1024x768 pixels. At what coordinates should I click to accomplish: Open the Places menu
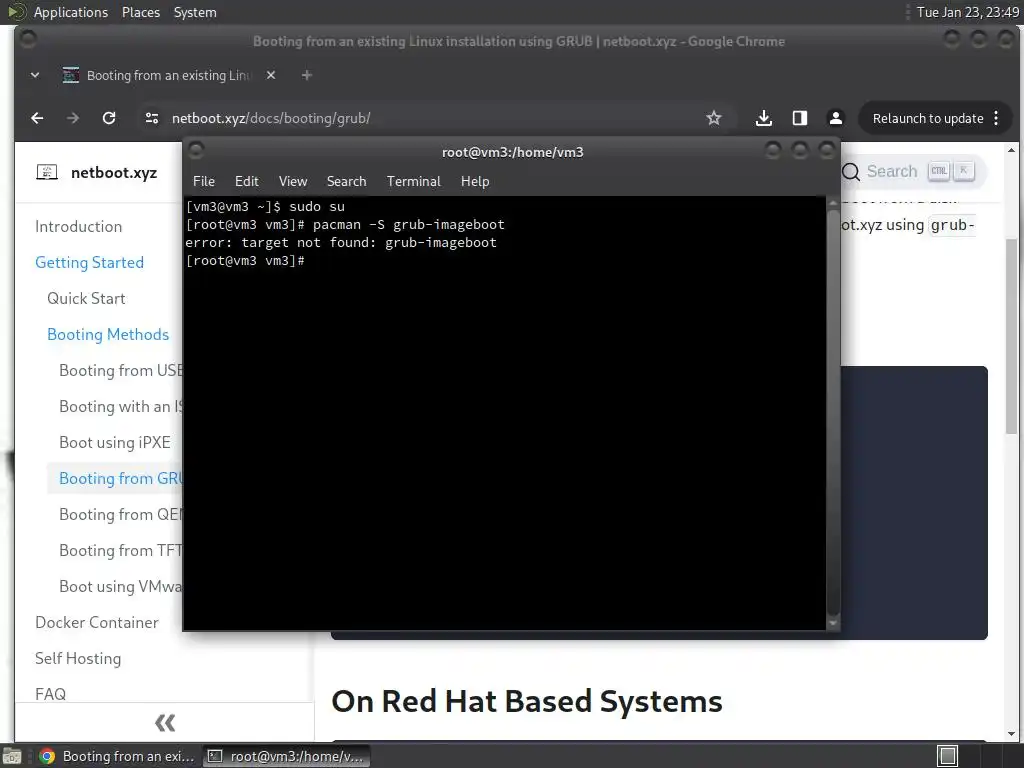pos(141,12)
